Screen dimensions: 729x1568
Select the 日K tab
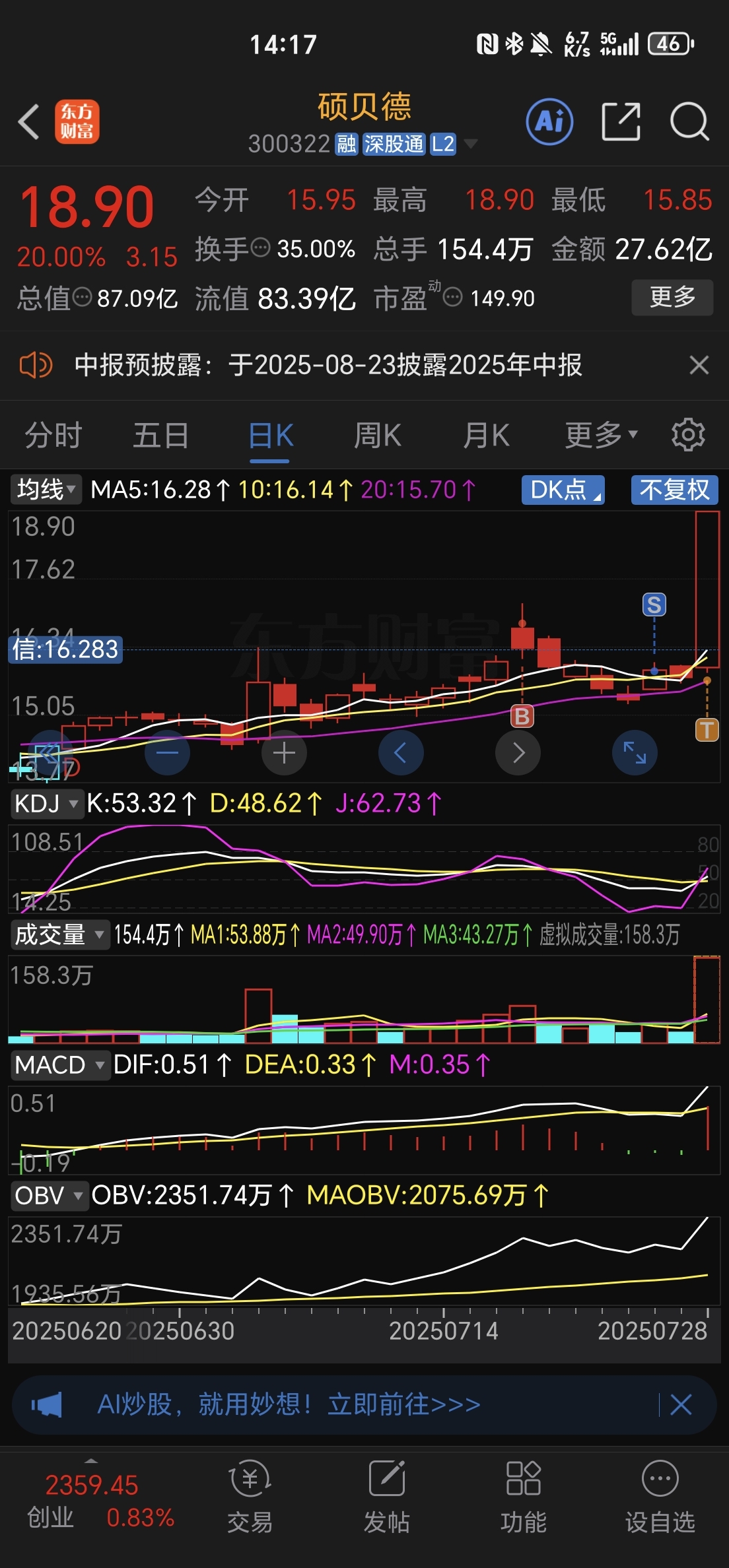coord(271,436)
